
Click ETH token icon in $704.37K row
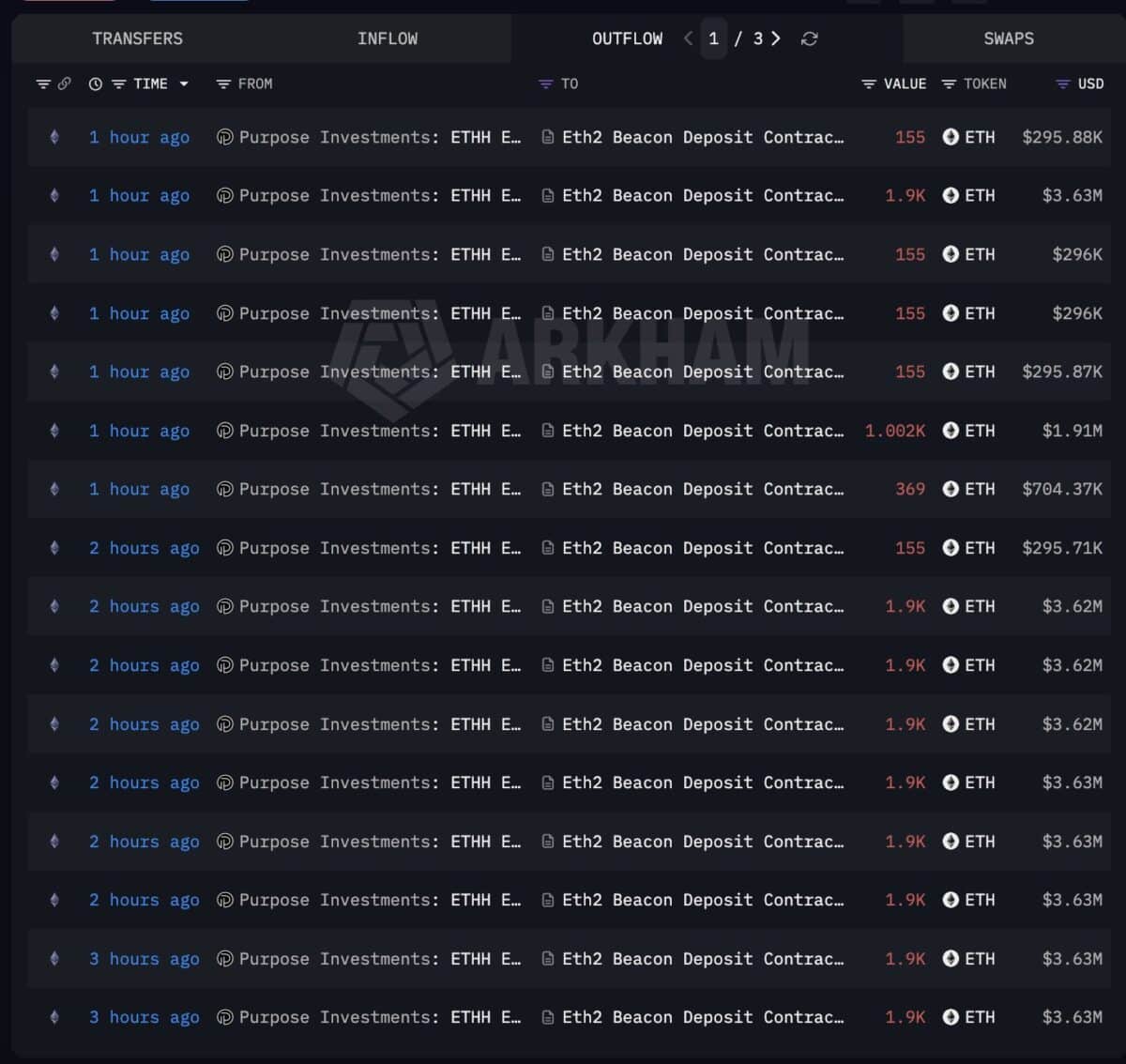point(951,489)
